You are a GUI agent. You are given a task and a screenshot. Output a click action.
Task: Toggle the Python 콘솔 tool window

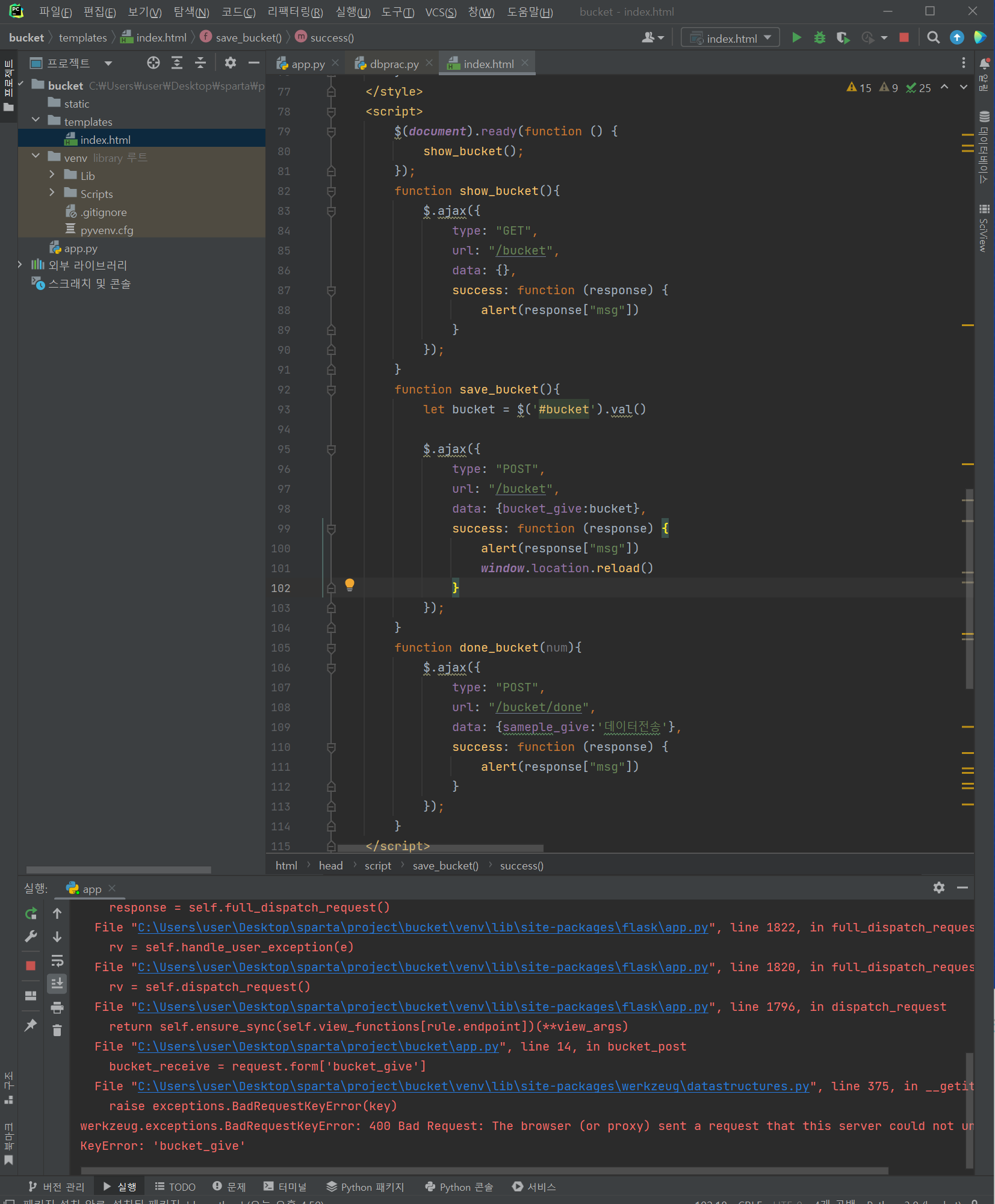click(459, 1187)
